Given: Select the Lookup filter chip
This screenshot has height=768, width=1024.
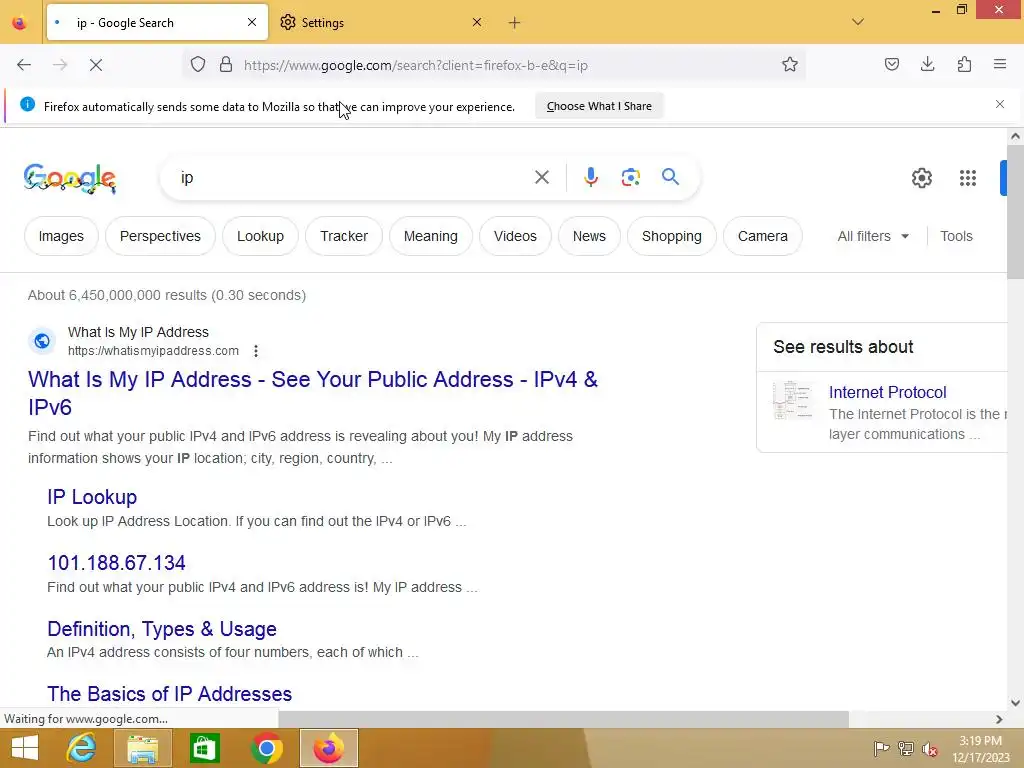Looking at the screenshot, I should pyautogui.click(x=261, y=236).
